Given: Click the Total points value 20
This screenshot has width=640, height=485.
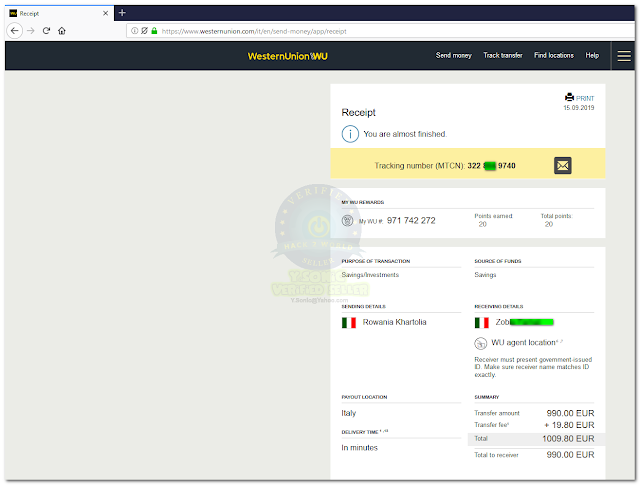Looking at the screenshot, I should pyautogui.click(x=549, y=224).
